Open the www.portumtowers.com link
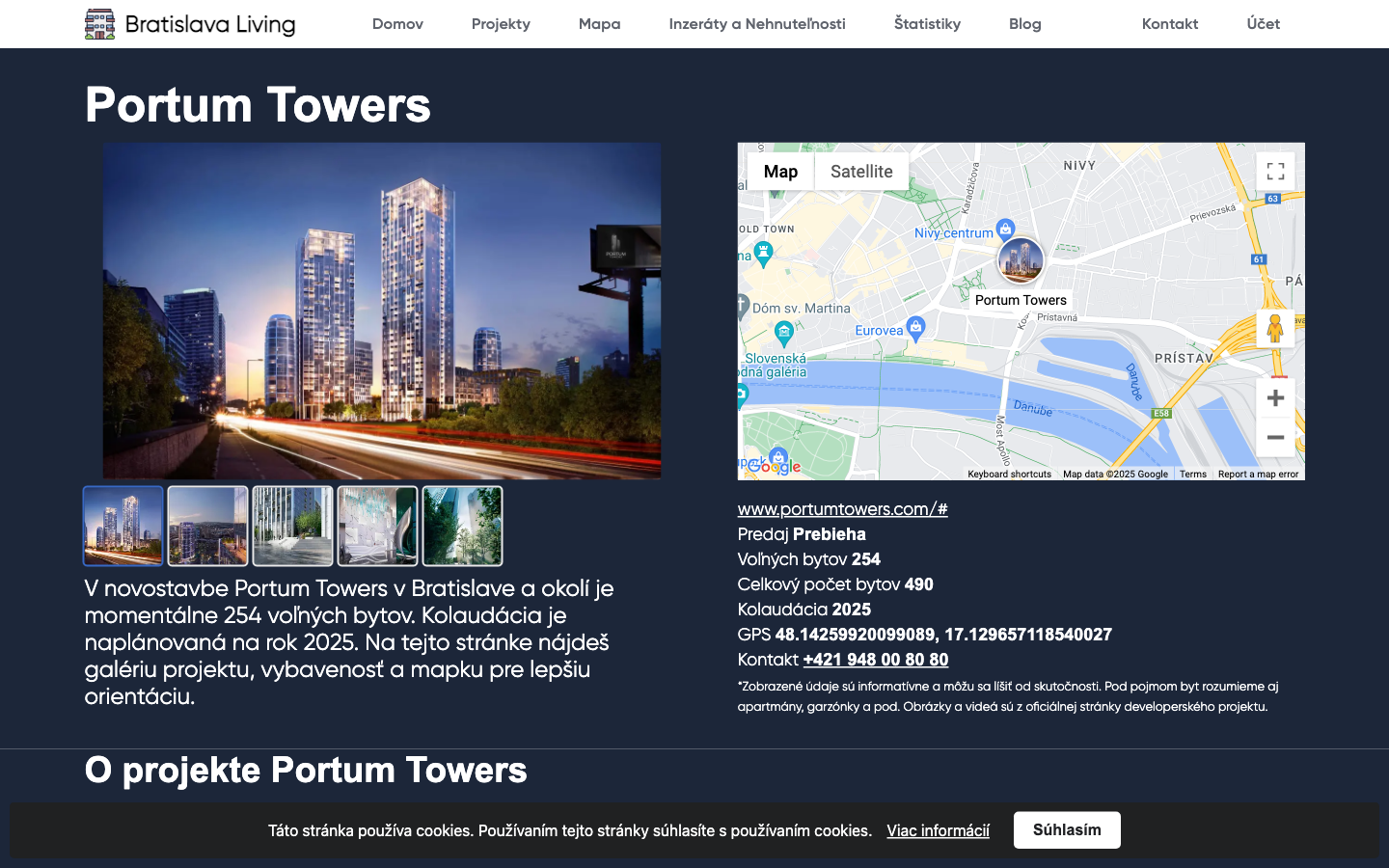This screenshot has height=868, width=1389. [842, 508]
